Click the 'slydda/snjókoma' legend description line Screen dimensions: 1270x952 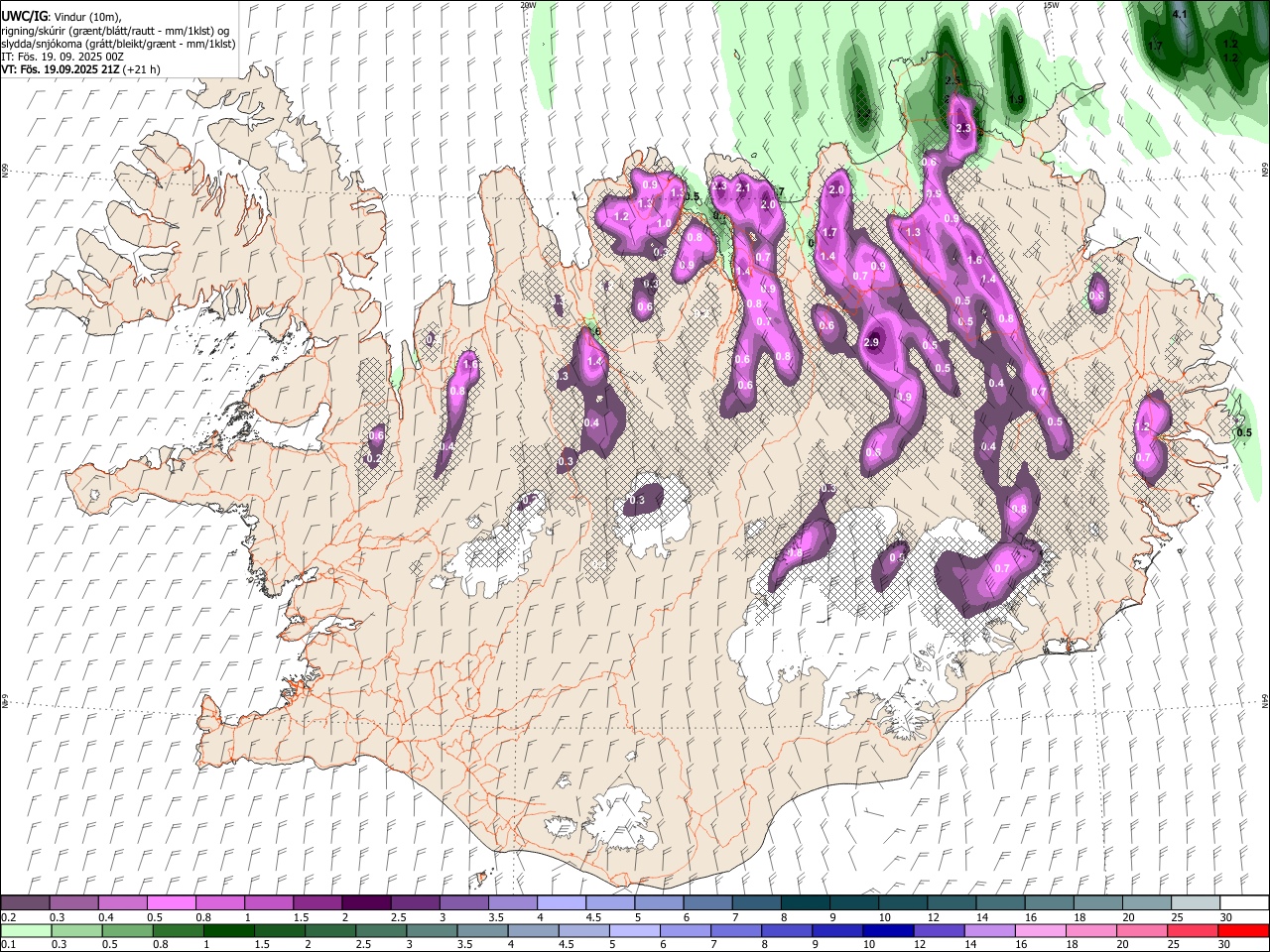119,44
